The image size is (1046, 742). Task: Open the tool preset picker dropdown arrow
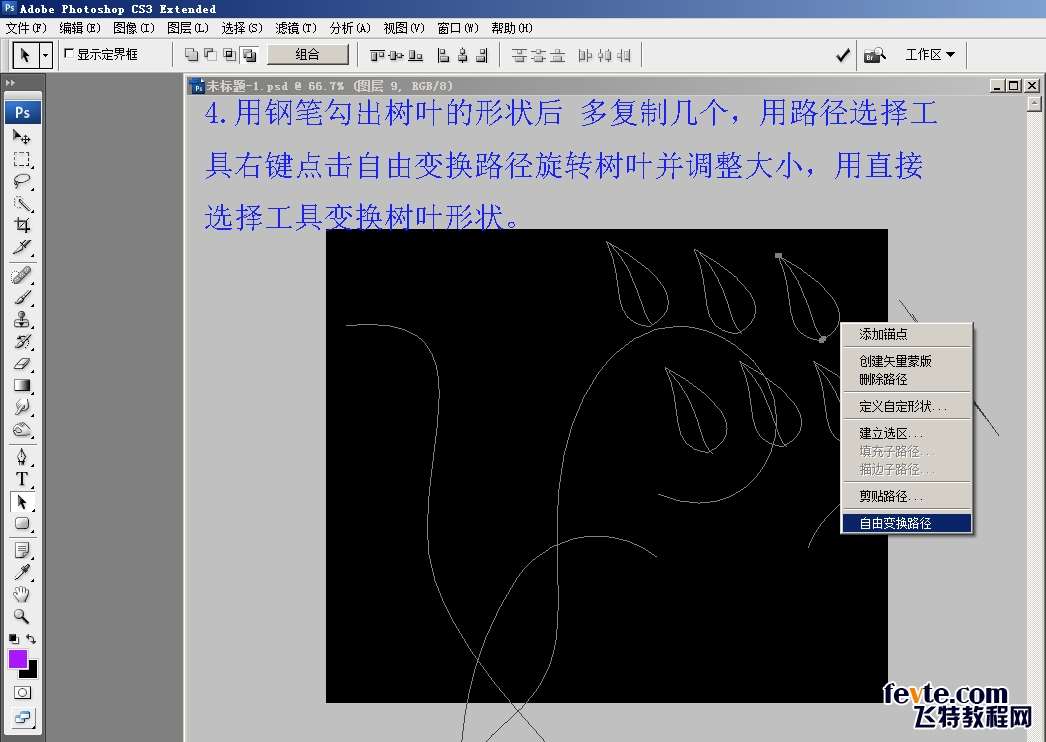[x=45, y=55]
